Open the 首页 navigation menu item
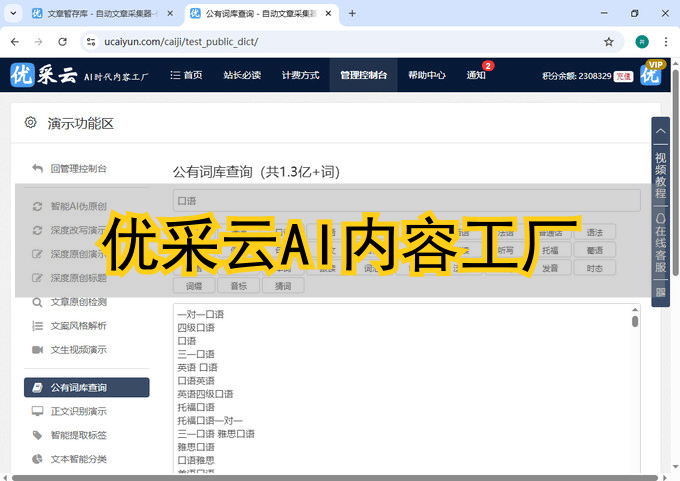 (186, 75)
